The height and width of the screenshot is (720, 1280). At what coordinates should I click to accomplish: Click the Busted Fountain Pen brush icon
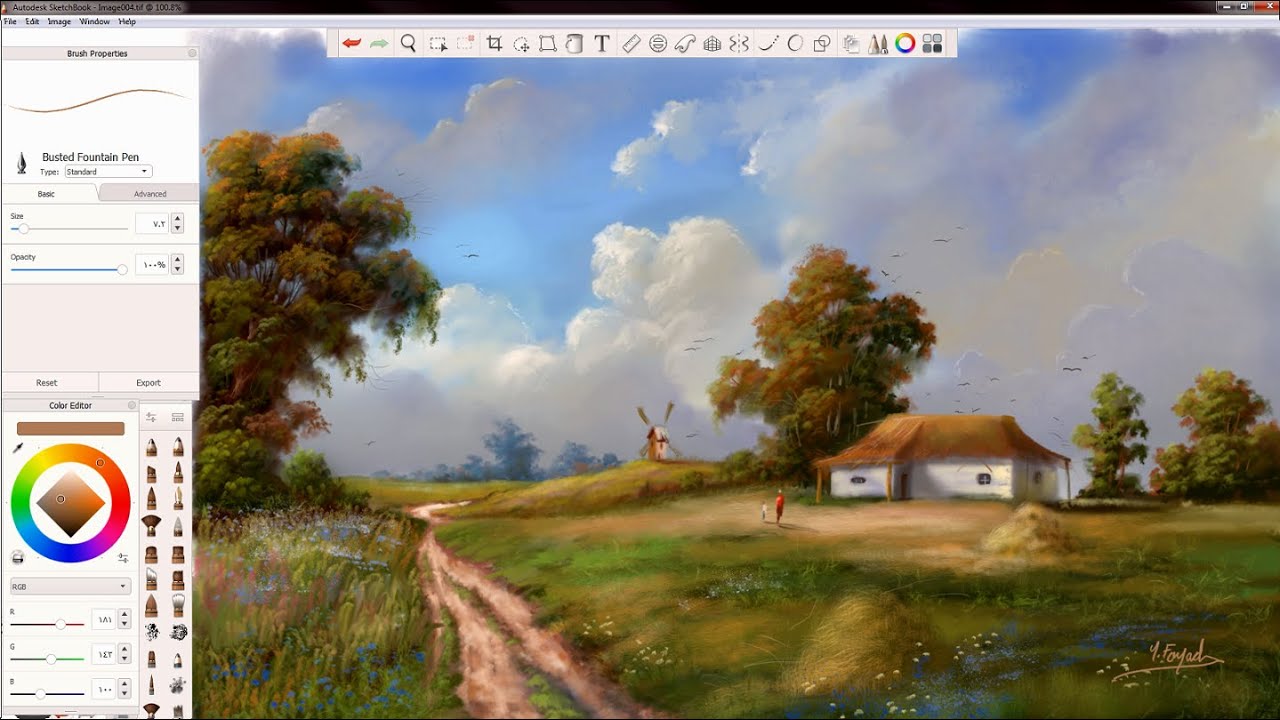(x=21, y=163)
